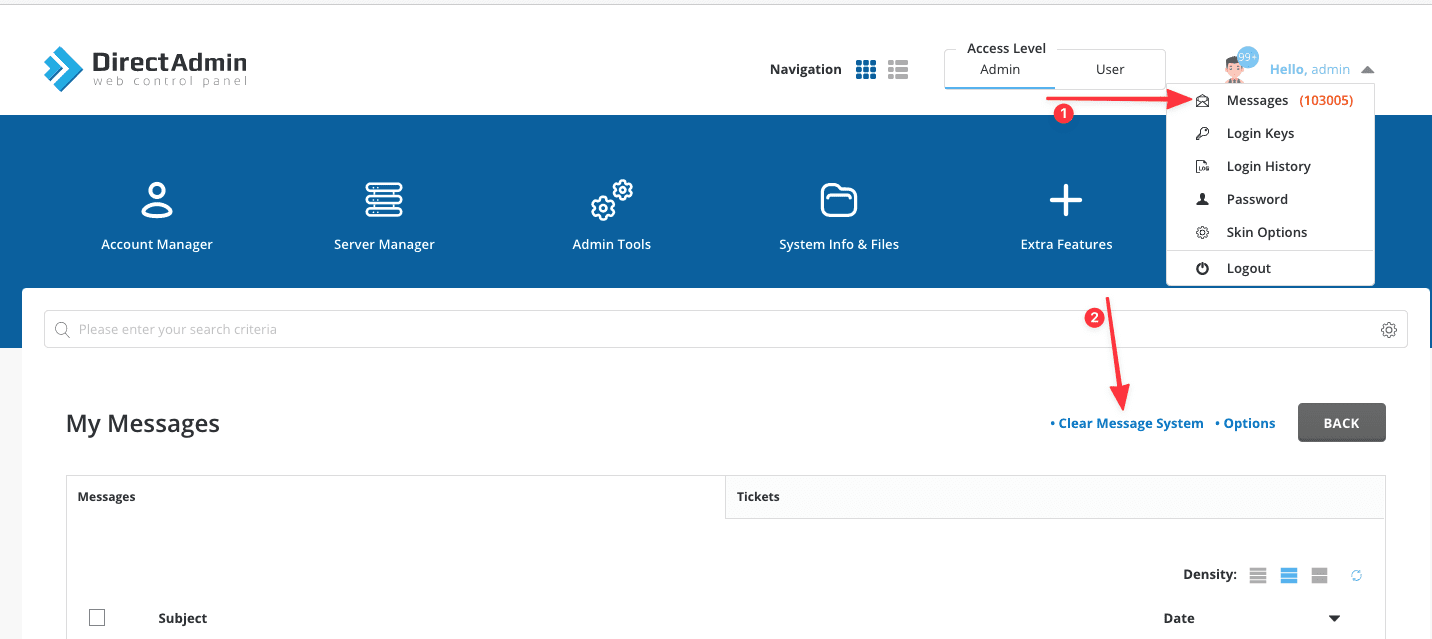Collapse the Hello admin user menu
The height and width of the screenshot is (639, 1432).
(1367, 70)
